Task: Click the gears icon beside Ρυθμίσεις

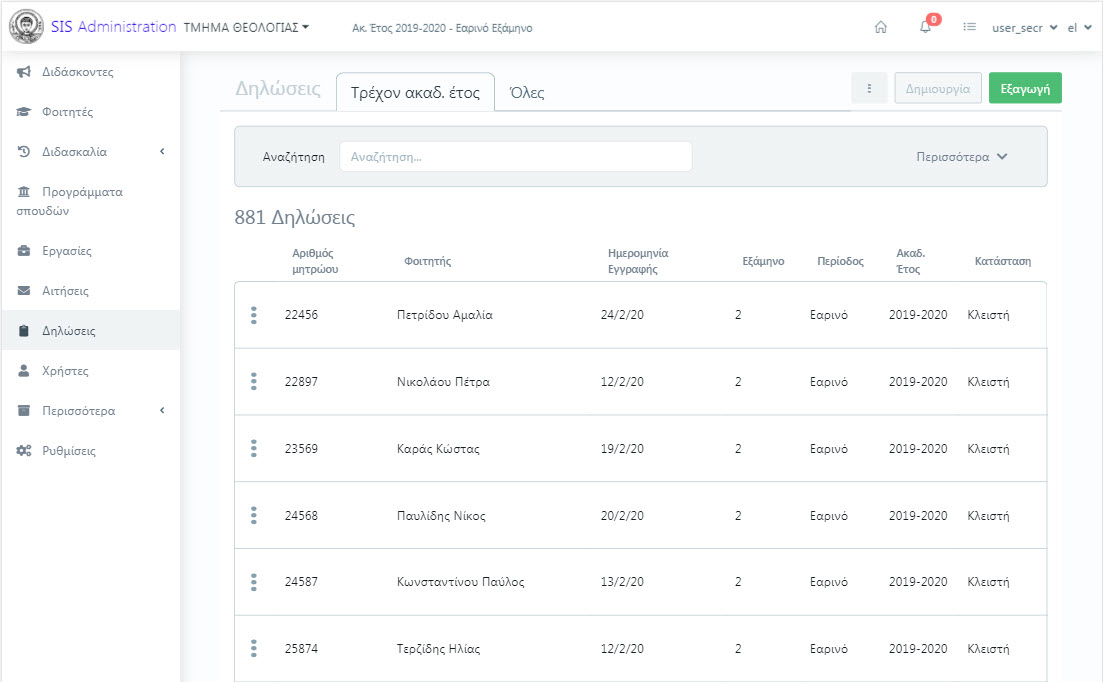Action: (x=24, y=451)
